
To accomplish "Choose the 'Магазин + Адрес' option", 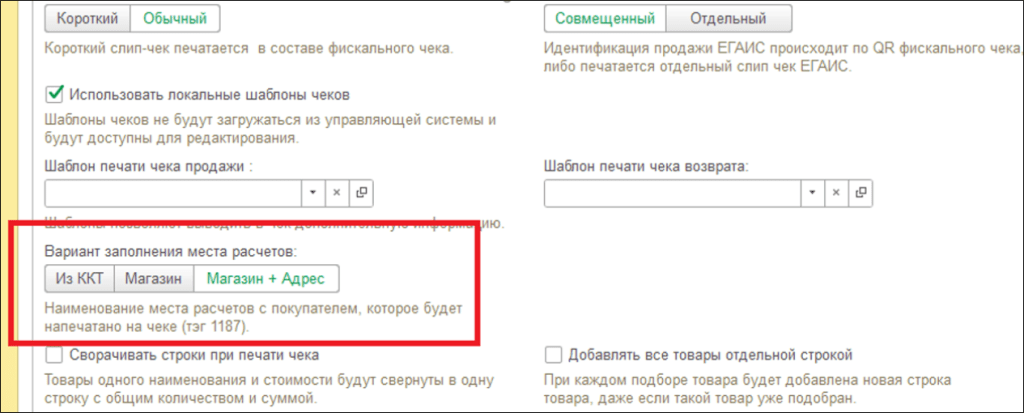I will click(x=264, y=277).
